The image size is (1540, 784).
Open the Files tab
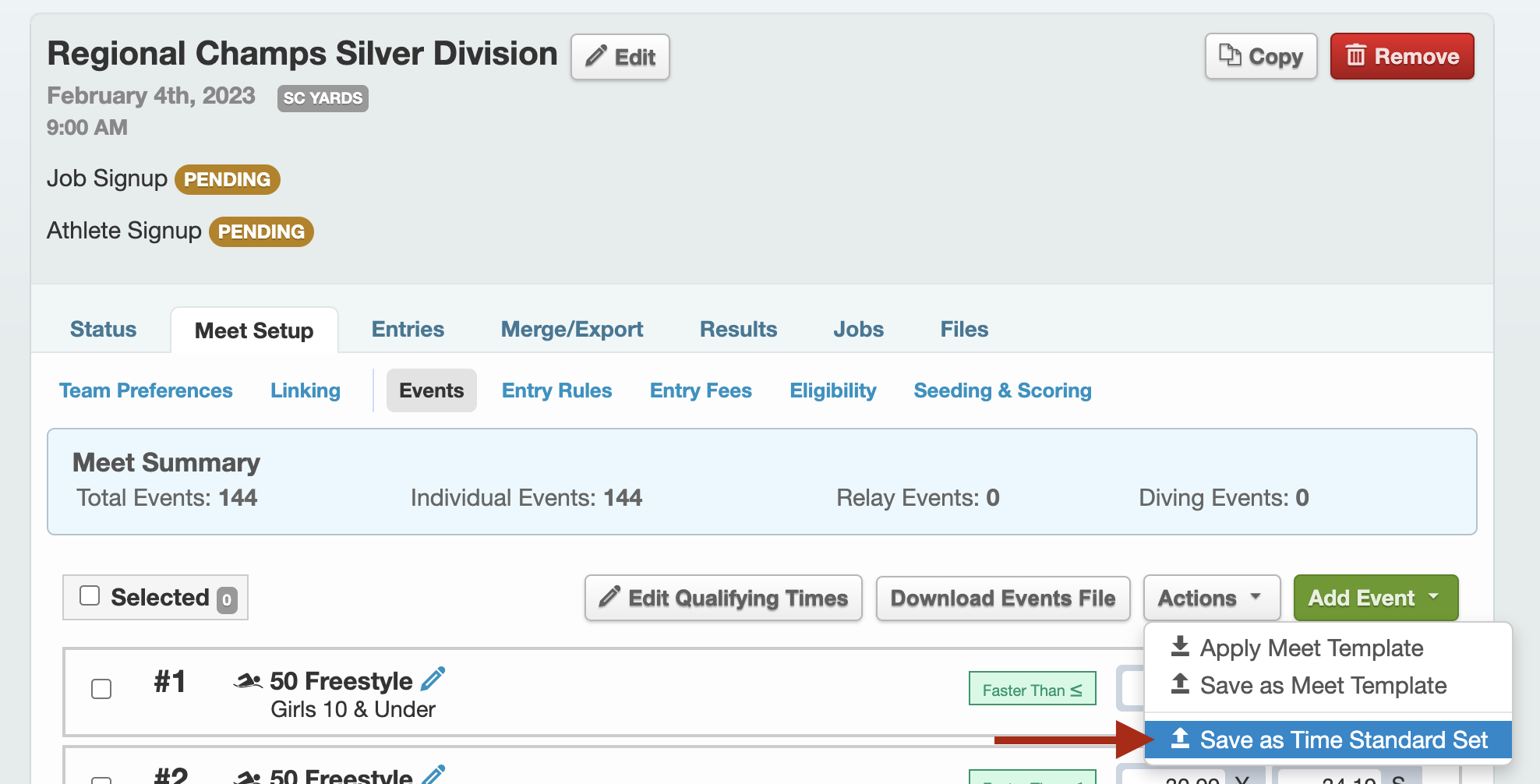964,329
